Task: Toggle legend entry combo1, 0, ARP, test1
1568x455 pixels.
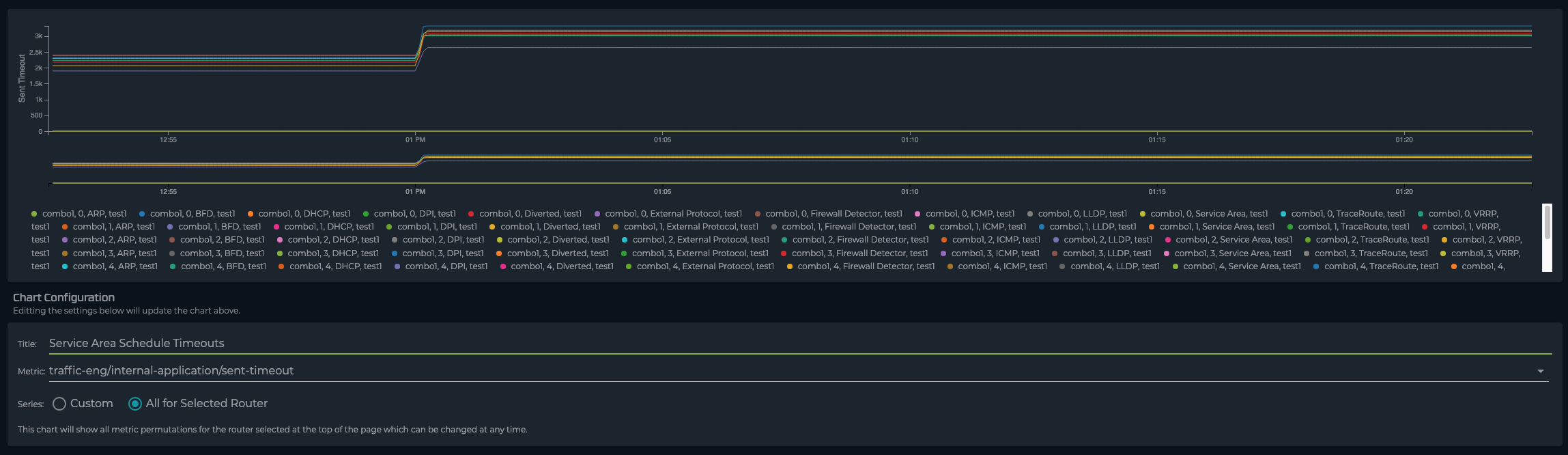Action: pos(79,214)
